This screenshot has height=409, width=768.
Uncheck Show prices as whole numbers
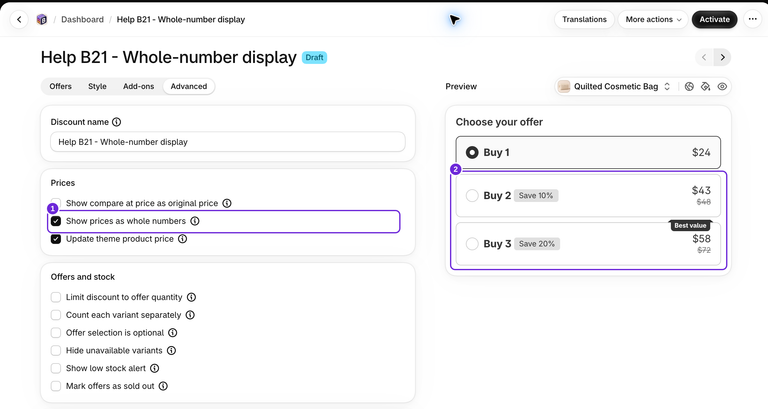pyautogui.click(x=56, y=221)
